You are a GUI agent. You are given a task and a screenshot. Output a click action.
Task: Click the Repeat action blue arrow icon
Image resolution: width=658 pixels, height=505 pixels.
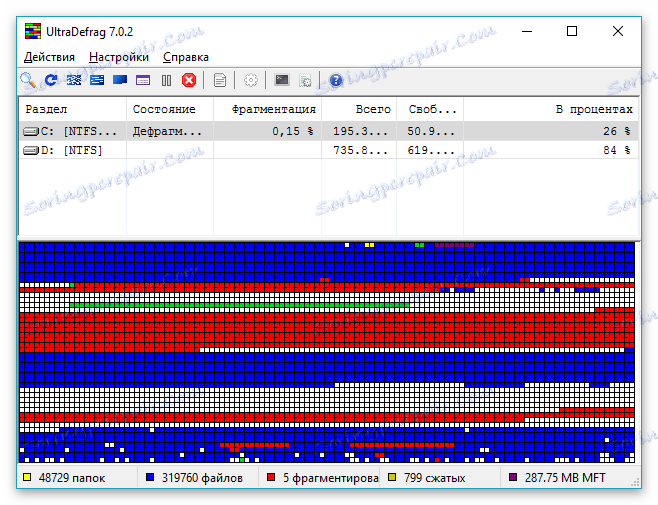[x=51, y=80]
